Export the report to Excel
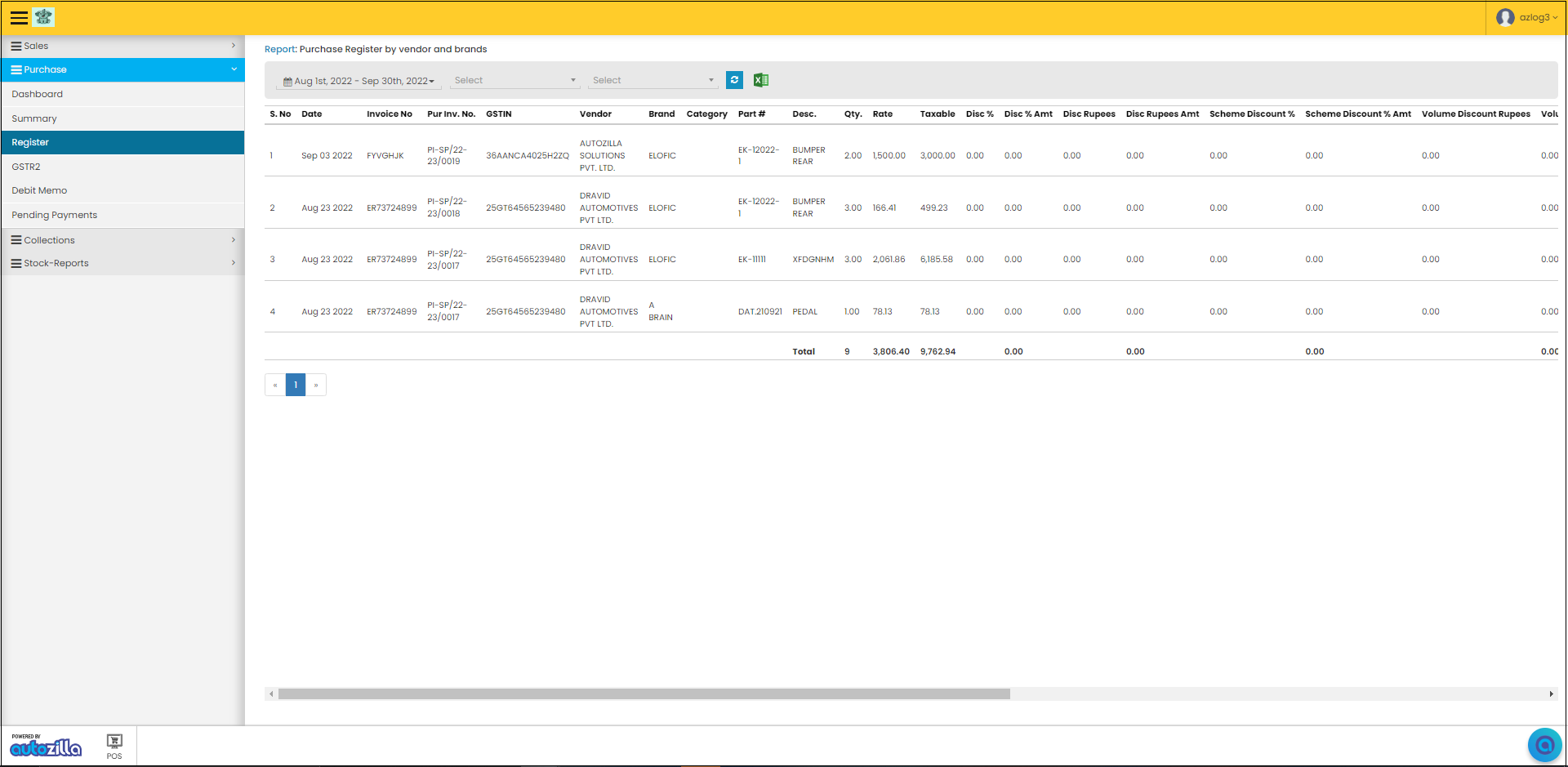This screenshot has height=767, width=1568. tap(761, 80)
